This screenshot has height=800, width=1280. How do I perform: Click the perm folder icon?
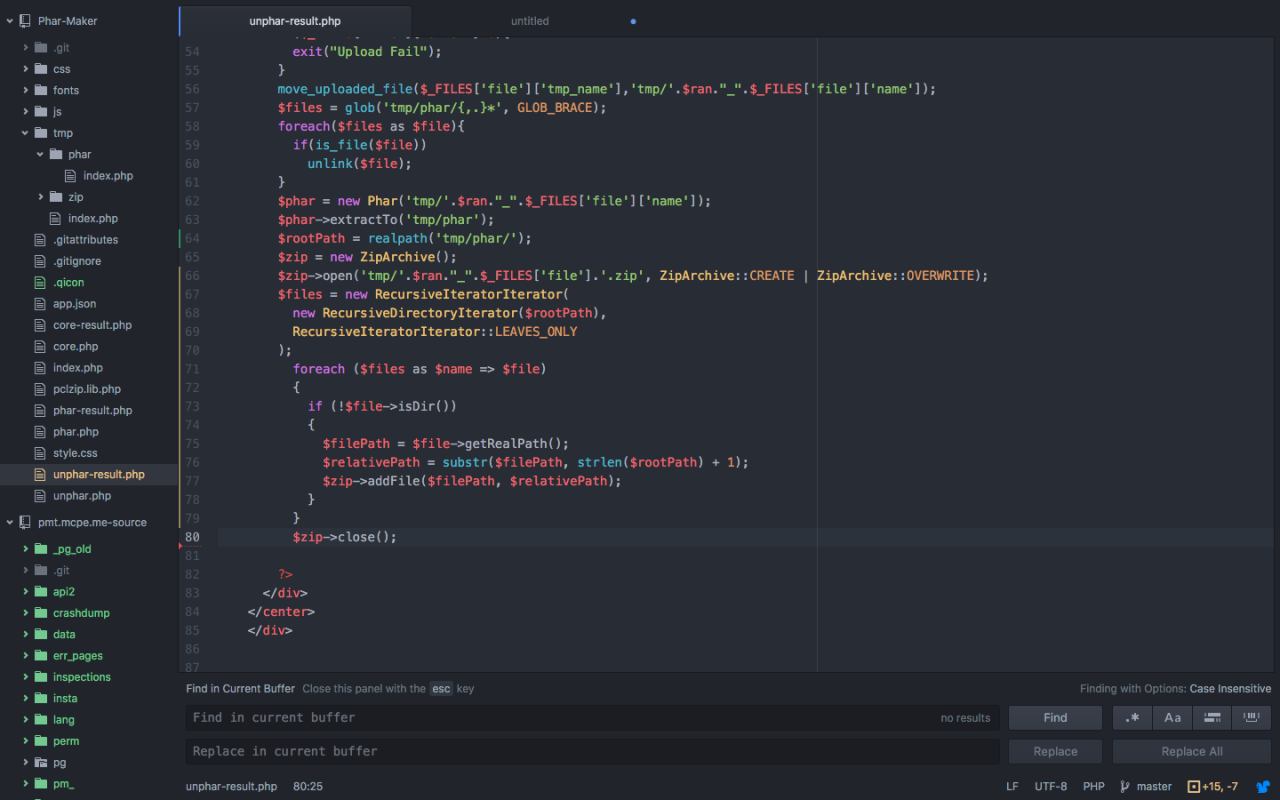[41, 741]
